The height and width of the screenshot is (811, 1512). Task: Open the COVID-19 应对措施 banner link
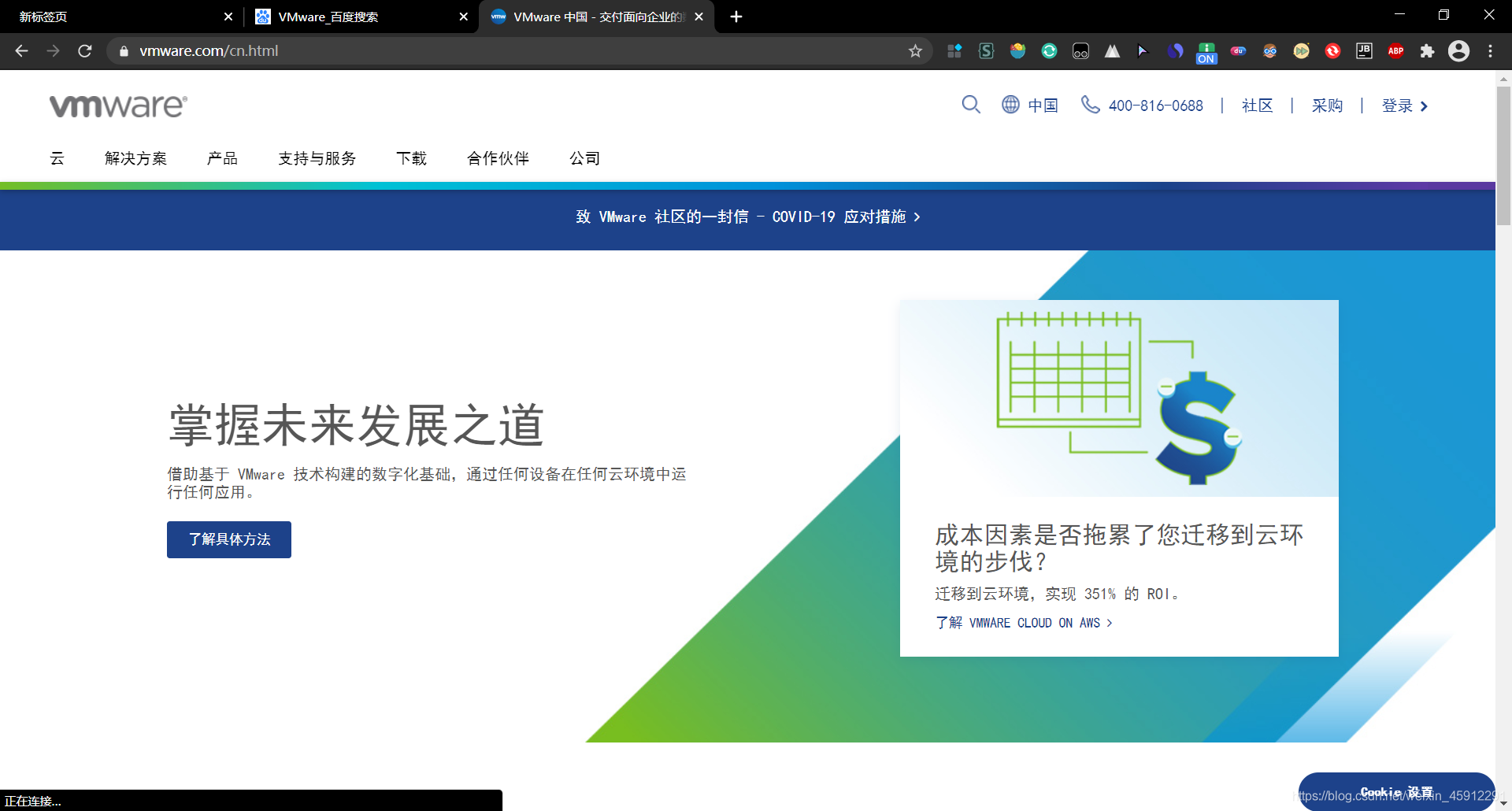click(x=748, y=217)
